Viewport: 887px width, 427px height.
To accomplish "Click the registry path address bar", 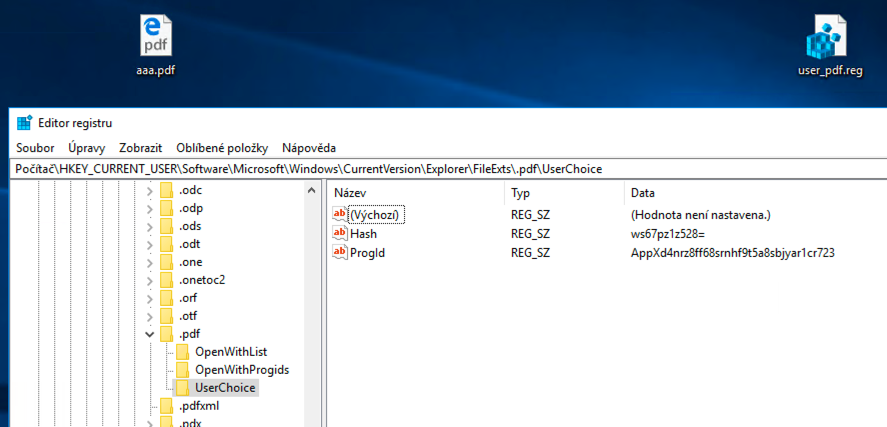I will tap(449, 169).
